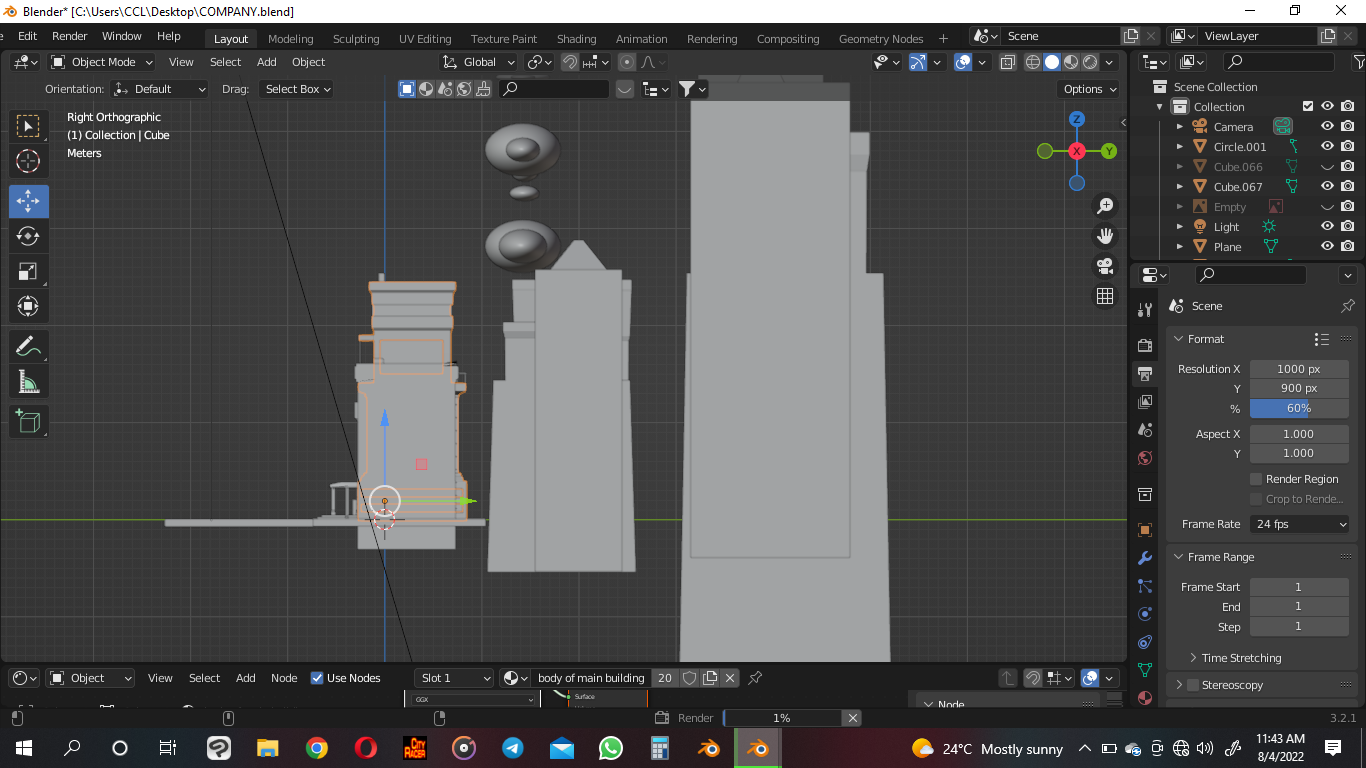Expand the Camera tree item
The image size is (1366, 768).
(1179, 127)
